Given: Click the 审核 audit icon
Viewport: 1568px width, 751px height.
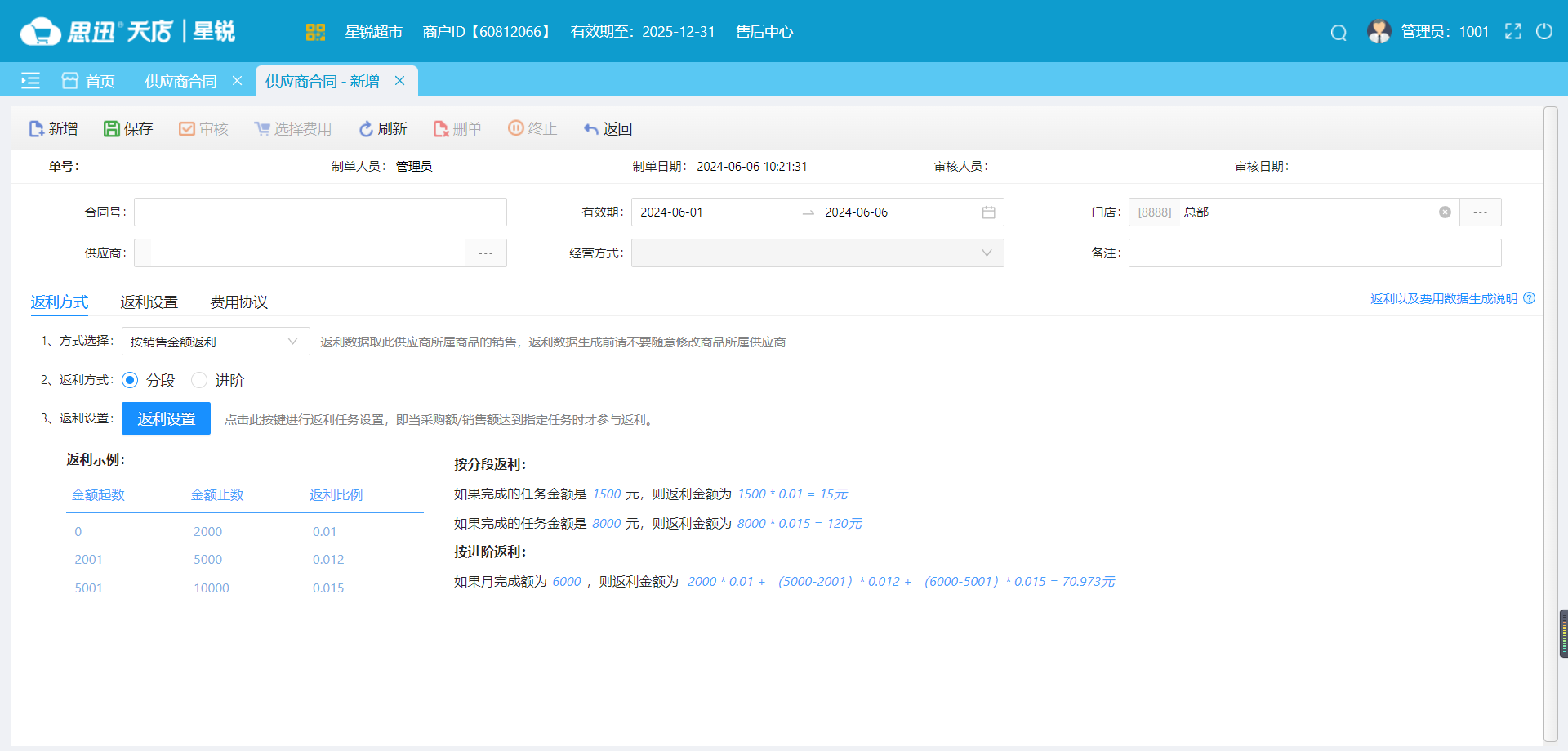Looking at the screenshot, I should pos(186,128).
